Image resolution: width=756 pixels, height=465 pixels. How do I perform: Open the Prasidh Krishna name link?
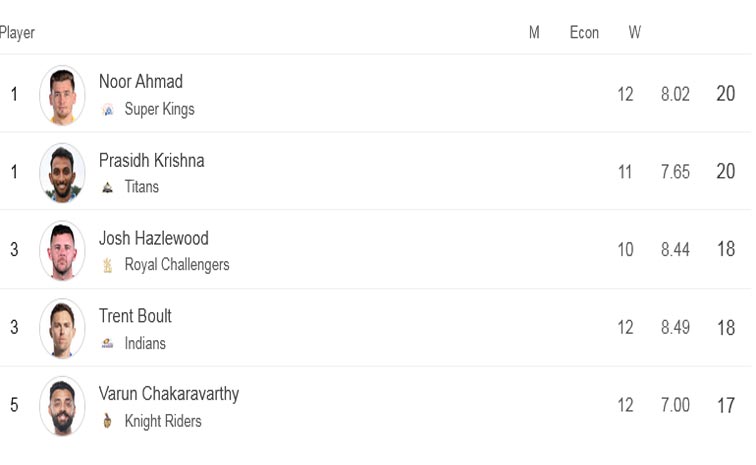coord(151,160)
